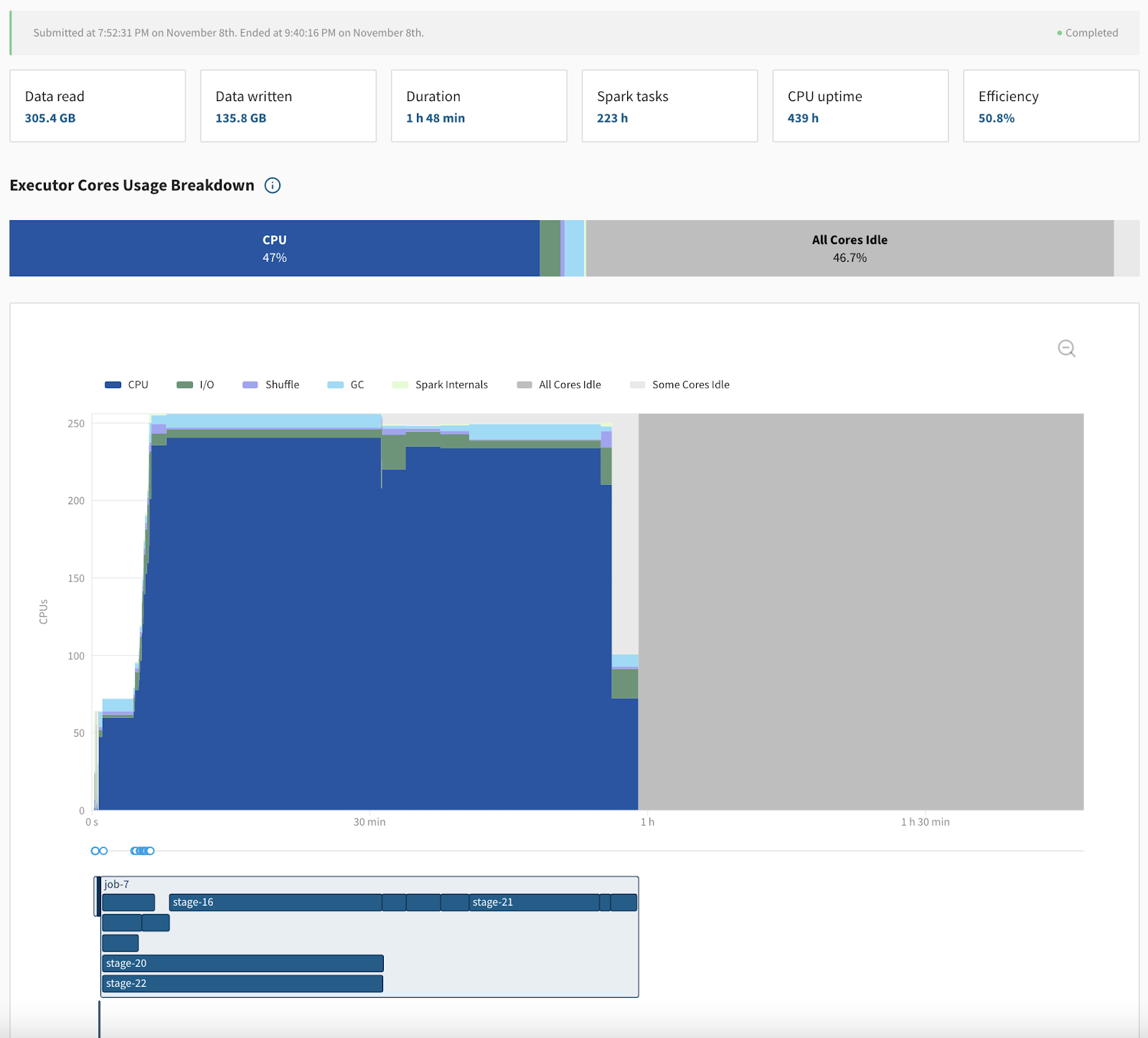Expand the job-7 timeline block
This screenshot has height=1038, width=1148.
tap(117, 884)
